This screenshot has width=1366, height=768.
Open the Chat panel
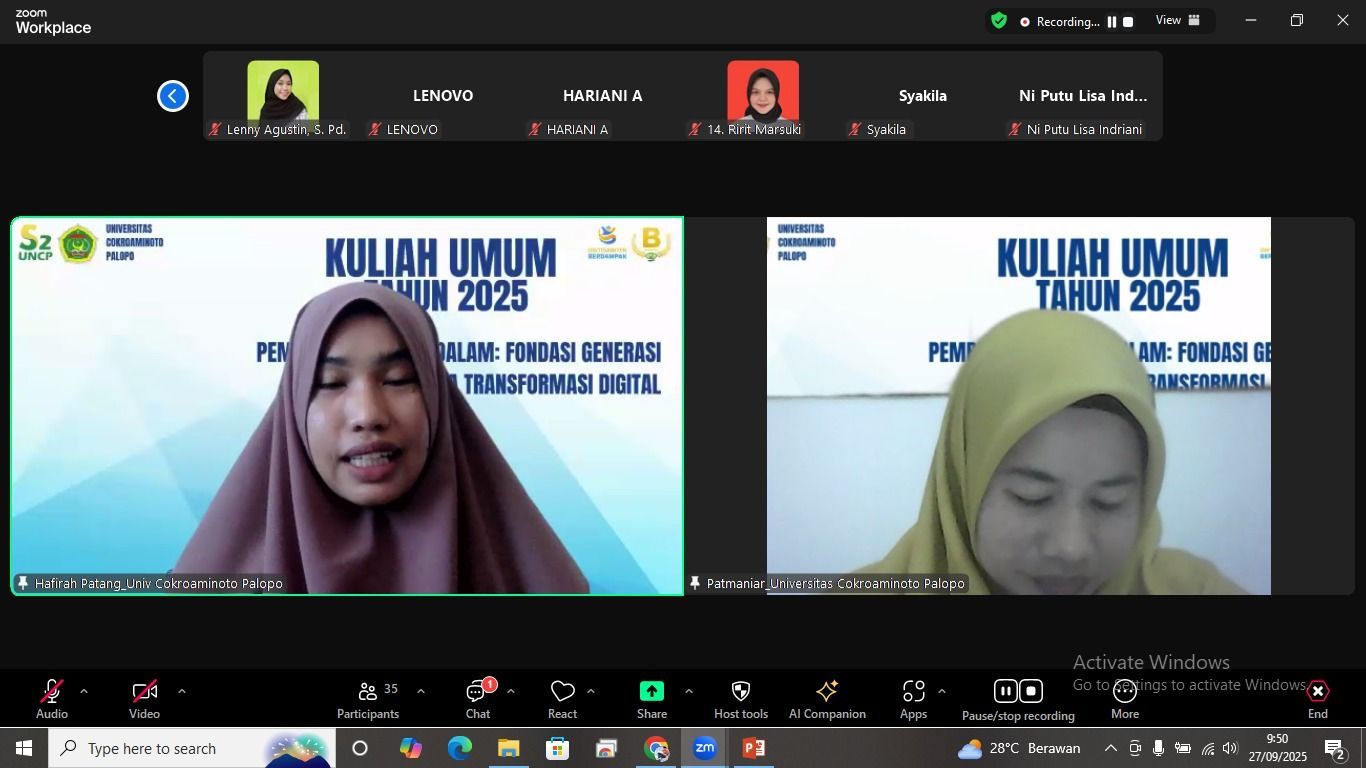tap(477, 699)
